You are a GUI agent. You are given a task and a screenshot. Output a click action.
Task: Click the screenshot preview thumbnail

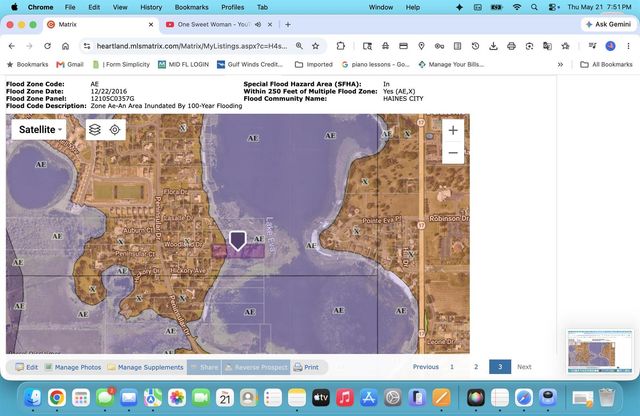600,351
